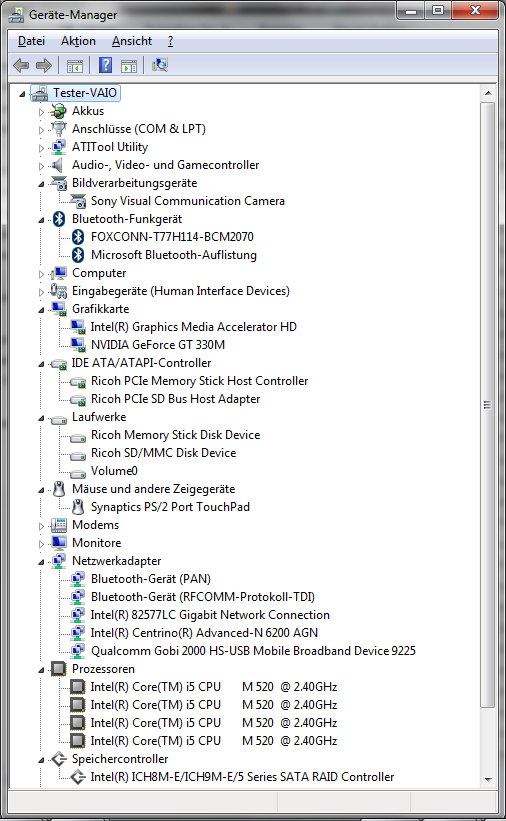This screenshot has width=506, height=821.
Task: Click the Sony Visual Communication Camera icon
Action: [x=78, y=201]
